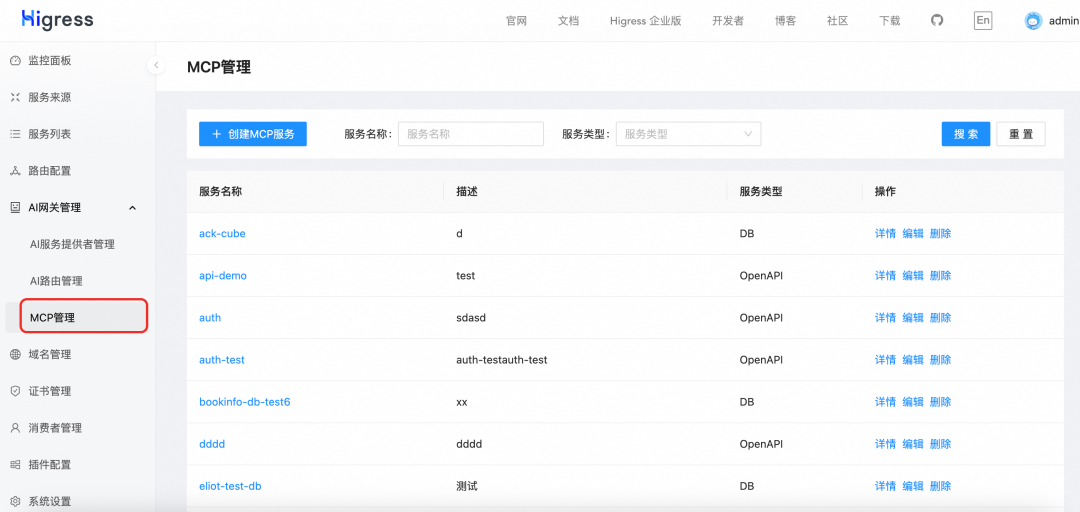Click the GitHub icon in the header

tap(937, 21)
